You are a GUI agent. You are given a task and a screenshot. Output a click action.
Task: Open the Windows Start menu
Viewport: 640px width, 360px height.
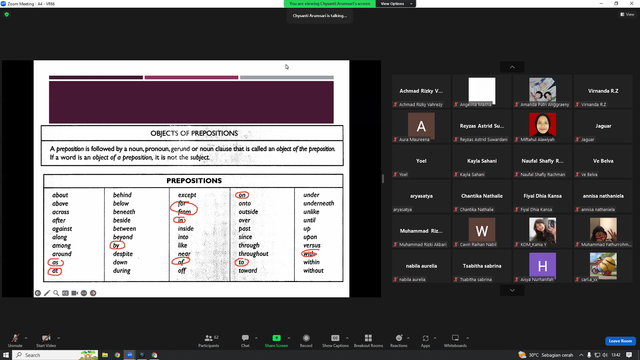(6, 355)
